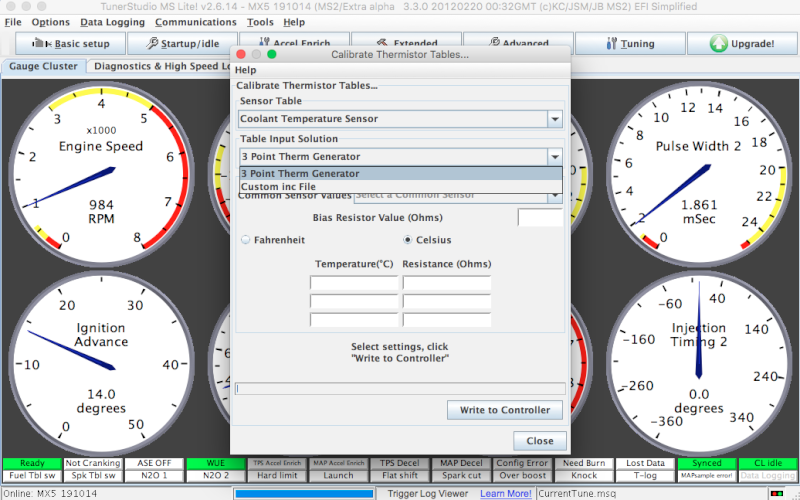Viewport: 800px width, 500px height.
Task: Click the Spark cut indicator
Action: (461, 476)
